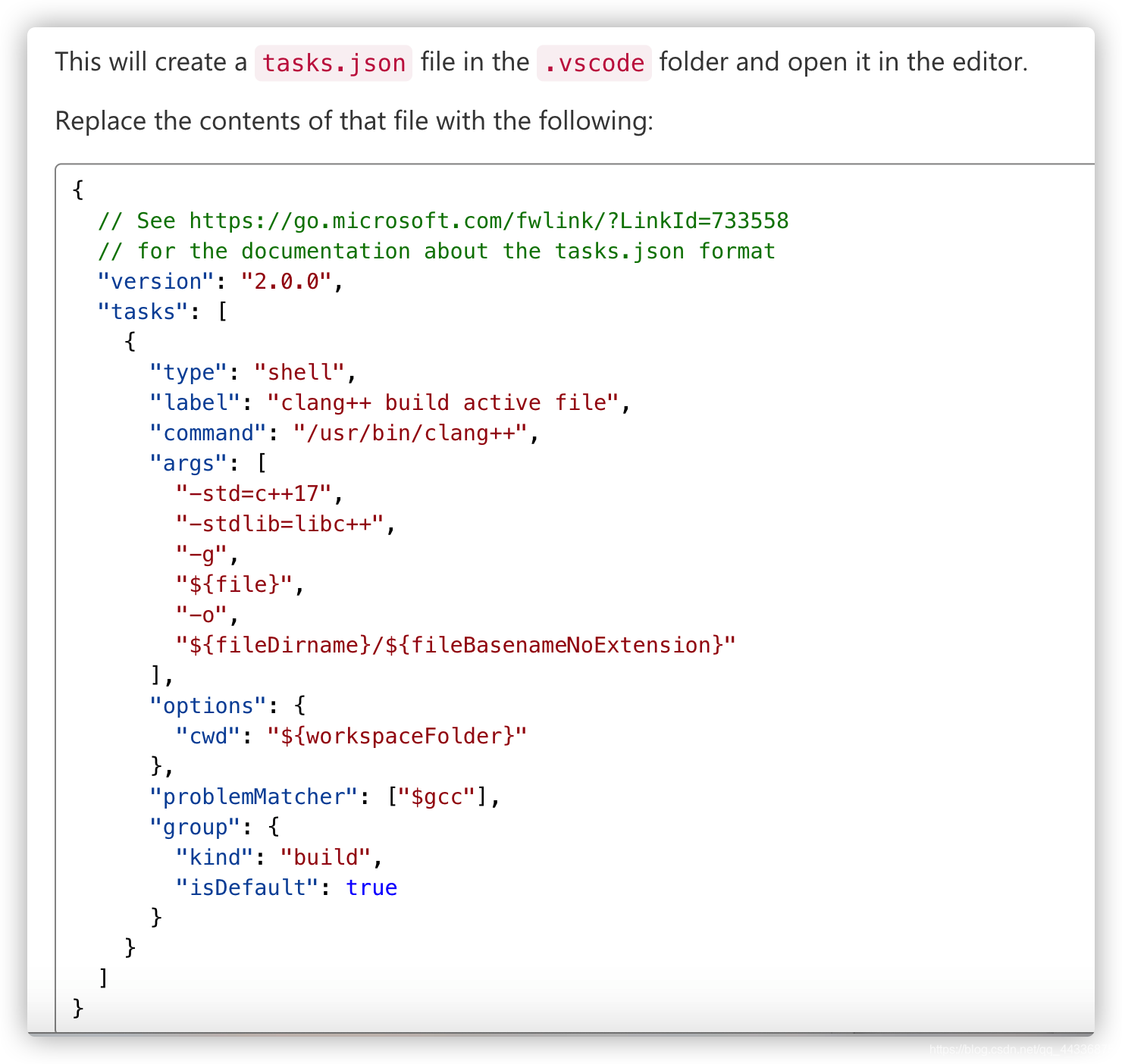This screenshot has width=1122, height=1064.
Task: Click the "type" key
Action: point(189,372)
